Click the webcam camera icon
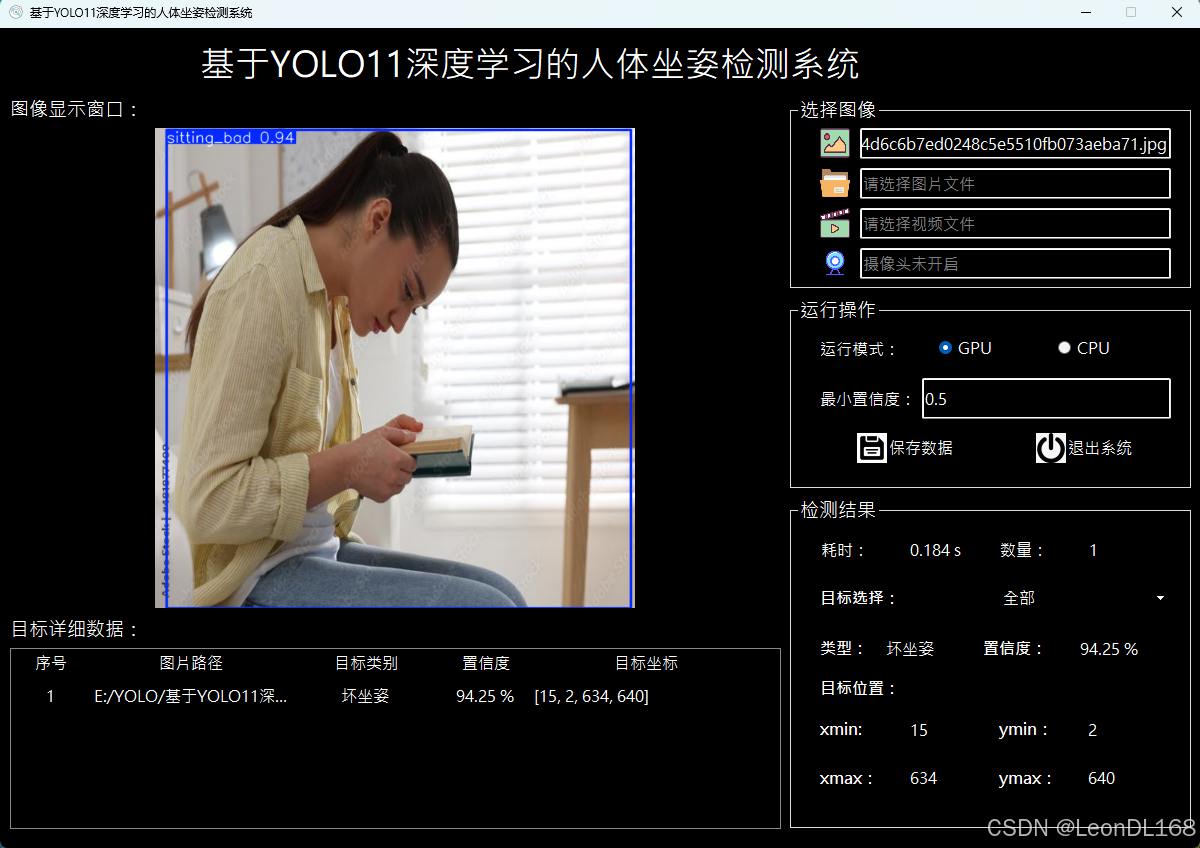 835,263
